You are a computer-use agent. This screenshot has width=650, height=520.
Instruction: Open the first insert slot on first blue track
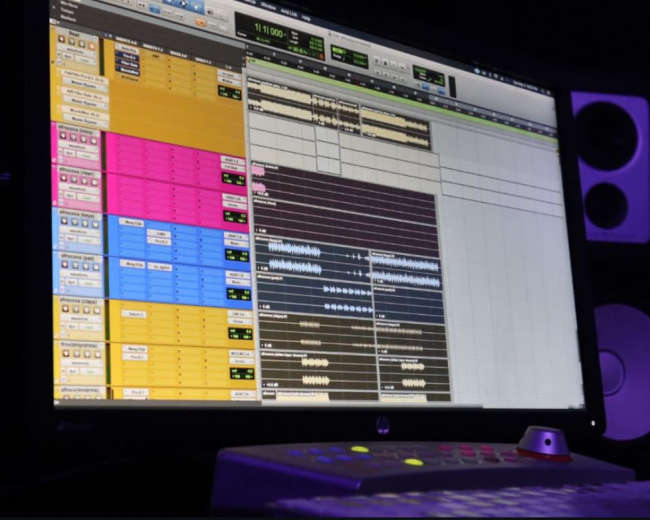132,223
